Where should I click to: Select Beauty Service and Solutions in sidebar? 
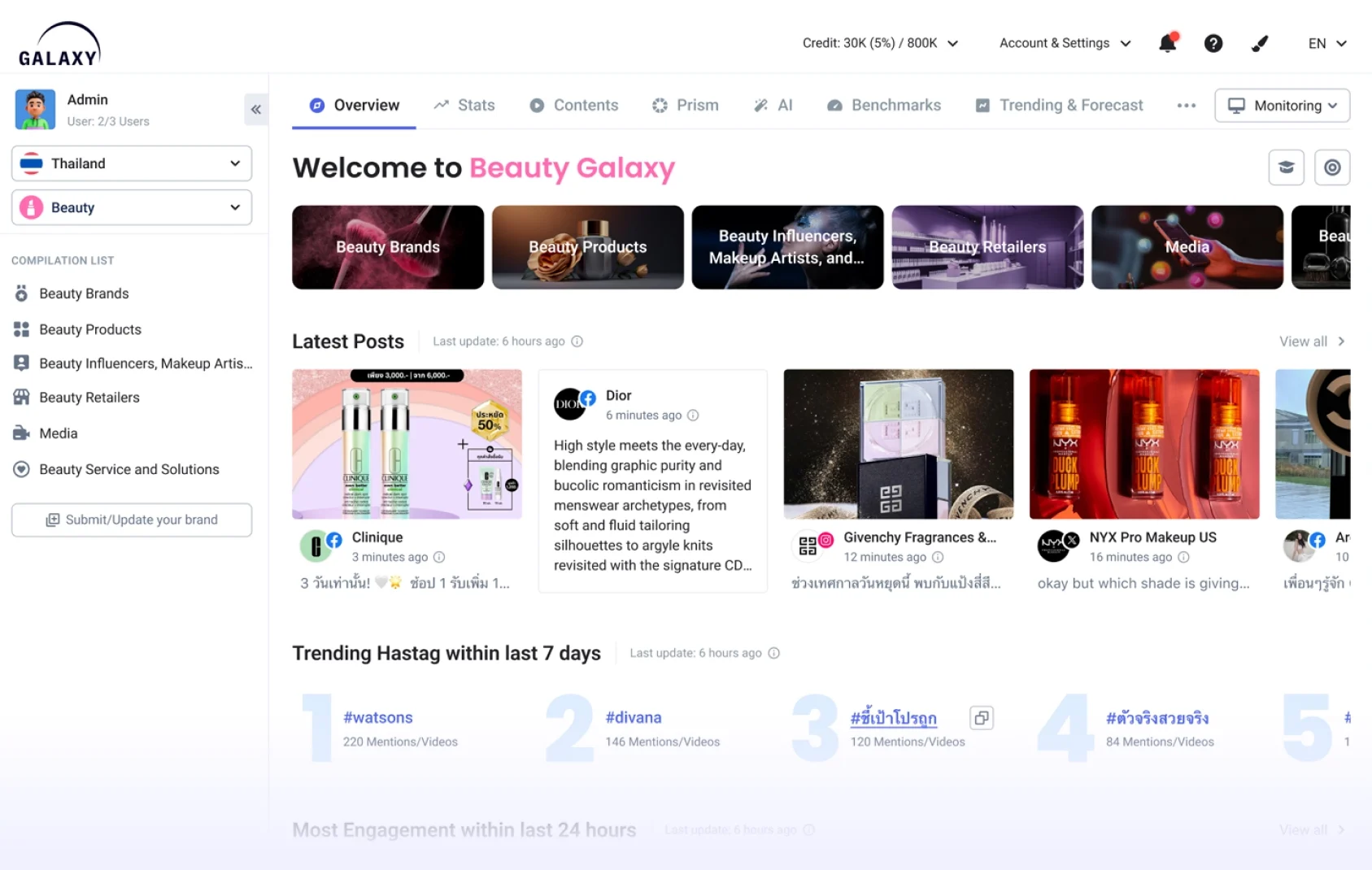pyautogui.click(x=128, y=469)
